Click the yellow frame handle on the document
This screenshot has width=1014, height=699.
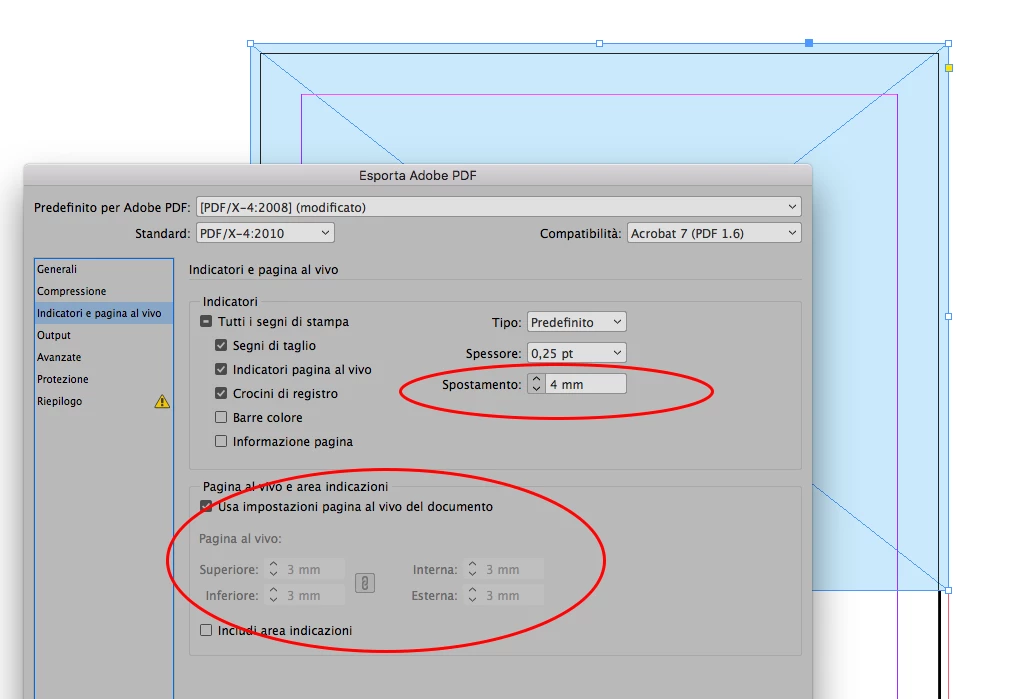(949, 68)
